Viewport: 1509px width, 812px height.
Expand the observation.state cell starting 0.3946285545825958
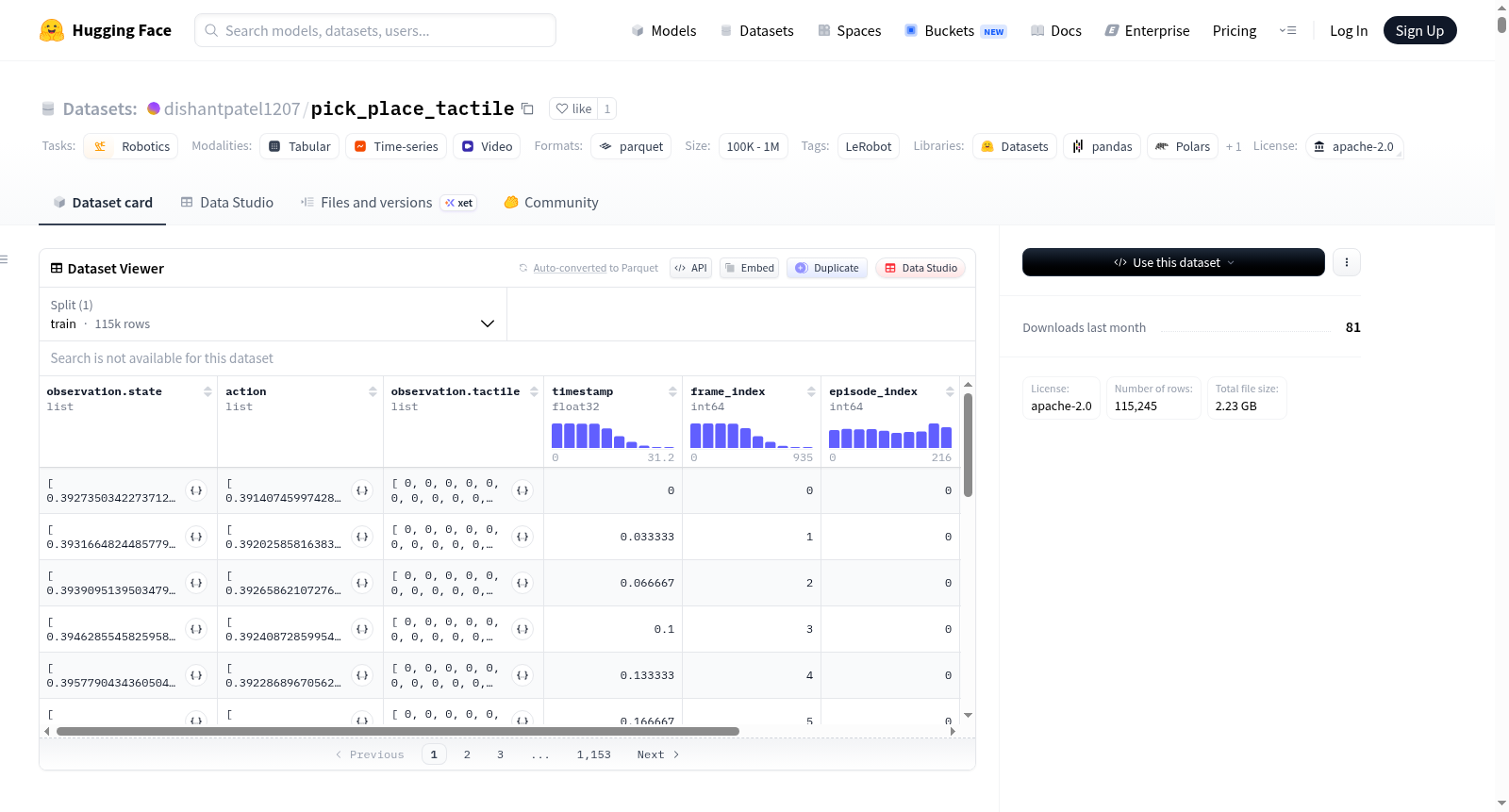coord(196,629)
